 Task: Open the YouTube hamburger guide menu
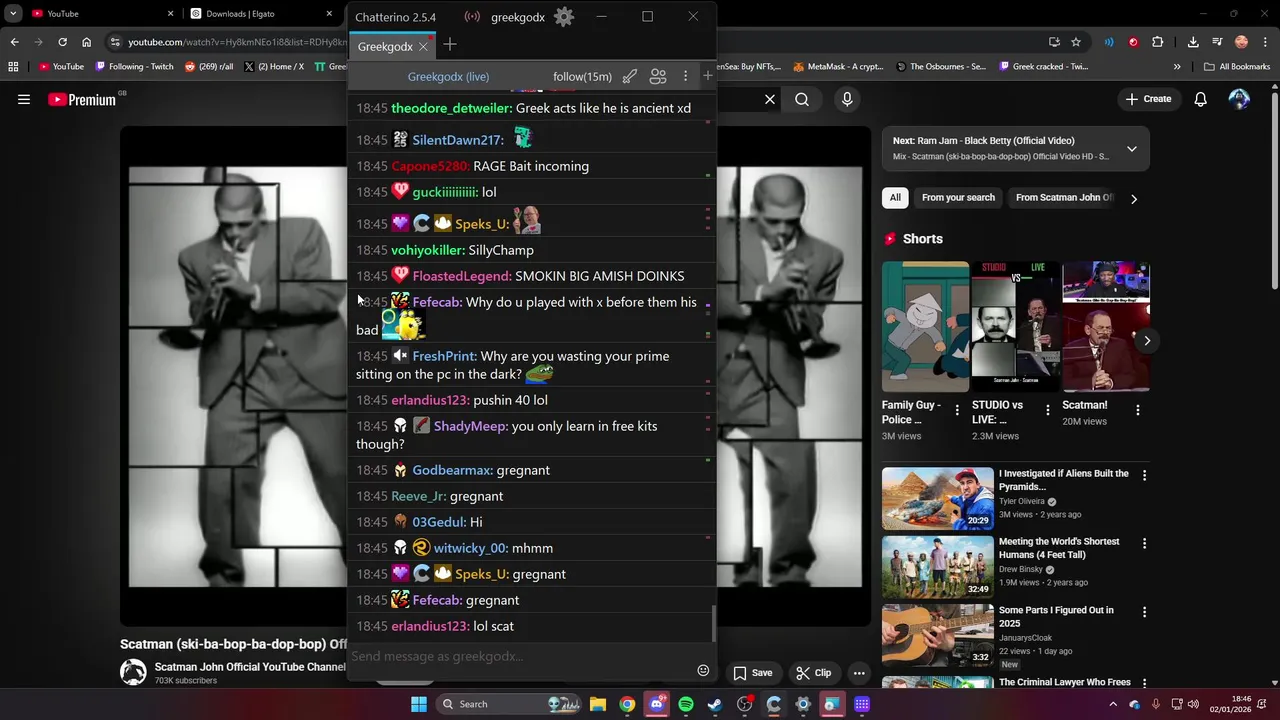point(24,99)
